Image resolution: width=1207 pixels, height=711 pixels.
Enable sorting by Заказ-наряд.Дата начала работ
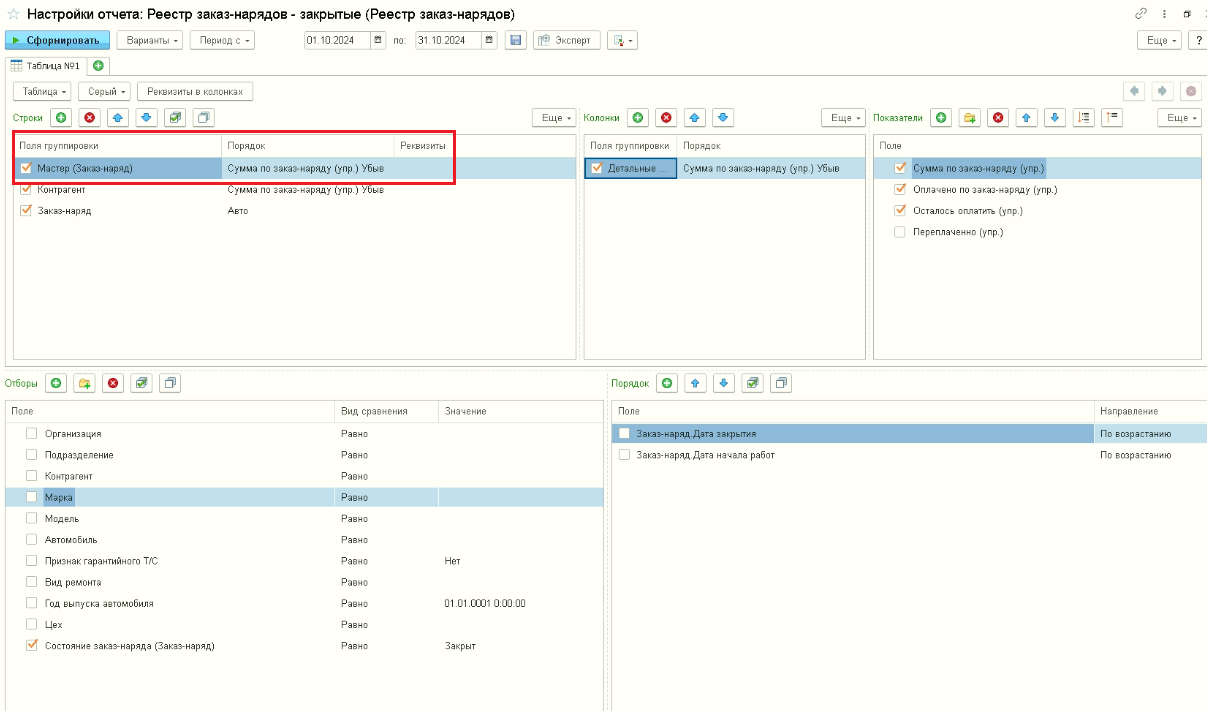coord(624,455)
